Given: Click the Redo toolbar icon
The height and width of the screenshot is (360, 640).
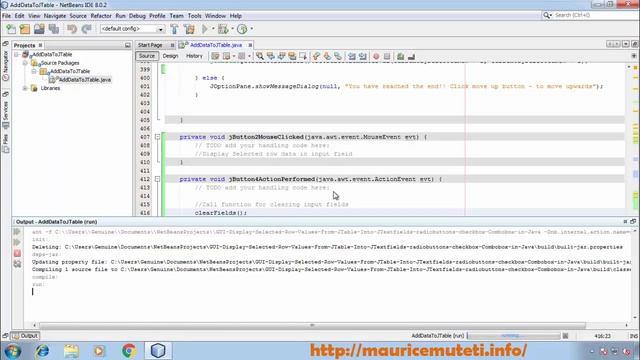Looking at the screenshot, I should pyautogui.click(x=86, y=29).
